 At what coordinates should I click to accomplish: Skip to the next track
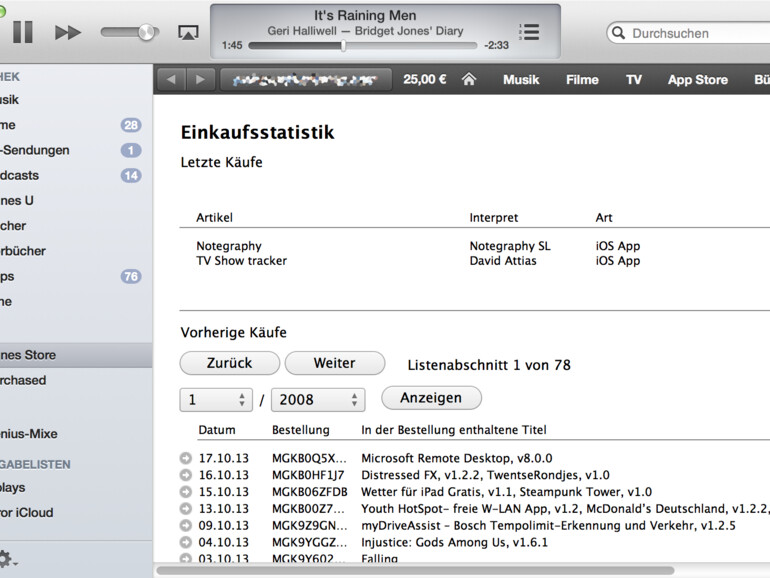click(x=68, y=32)
